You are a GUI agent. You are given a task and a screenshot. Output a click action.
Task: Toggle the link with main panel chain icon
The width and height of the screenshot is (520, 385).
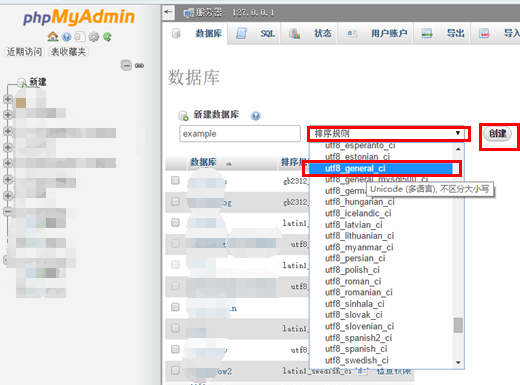[x=139, y=66]
